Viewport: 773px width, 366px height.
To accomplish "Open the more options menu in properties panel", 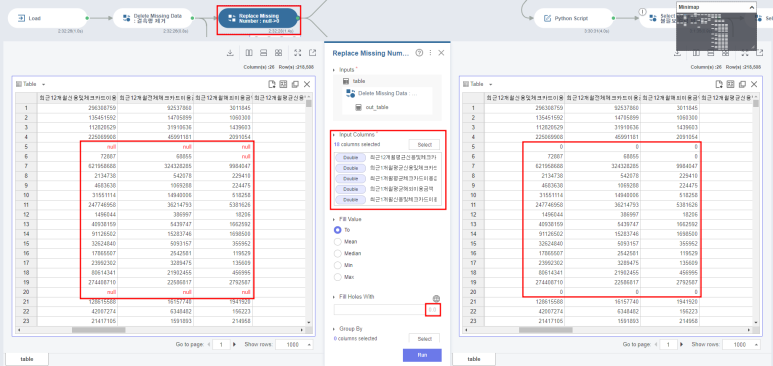I will click(x=430, y=53).
